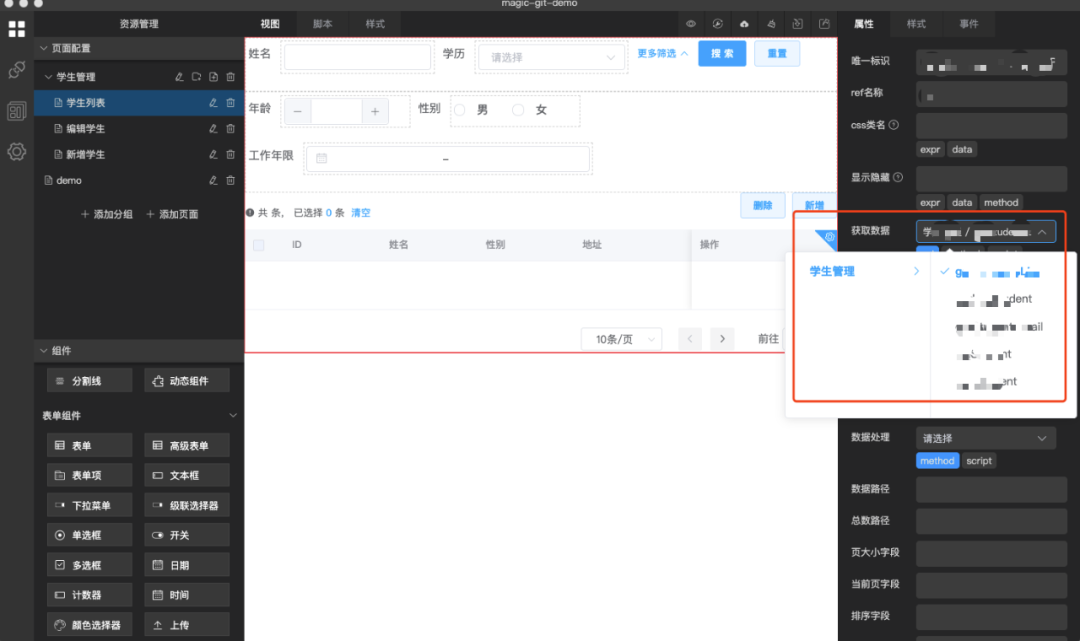Click the 删除 button above table
Screen dimensions: 1080x641
tap(762, 205)
